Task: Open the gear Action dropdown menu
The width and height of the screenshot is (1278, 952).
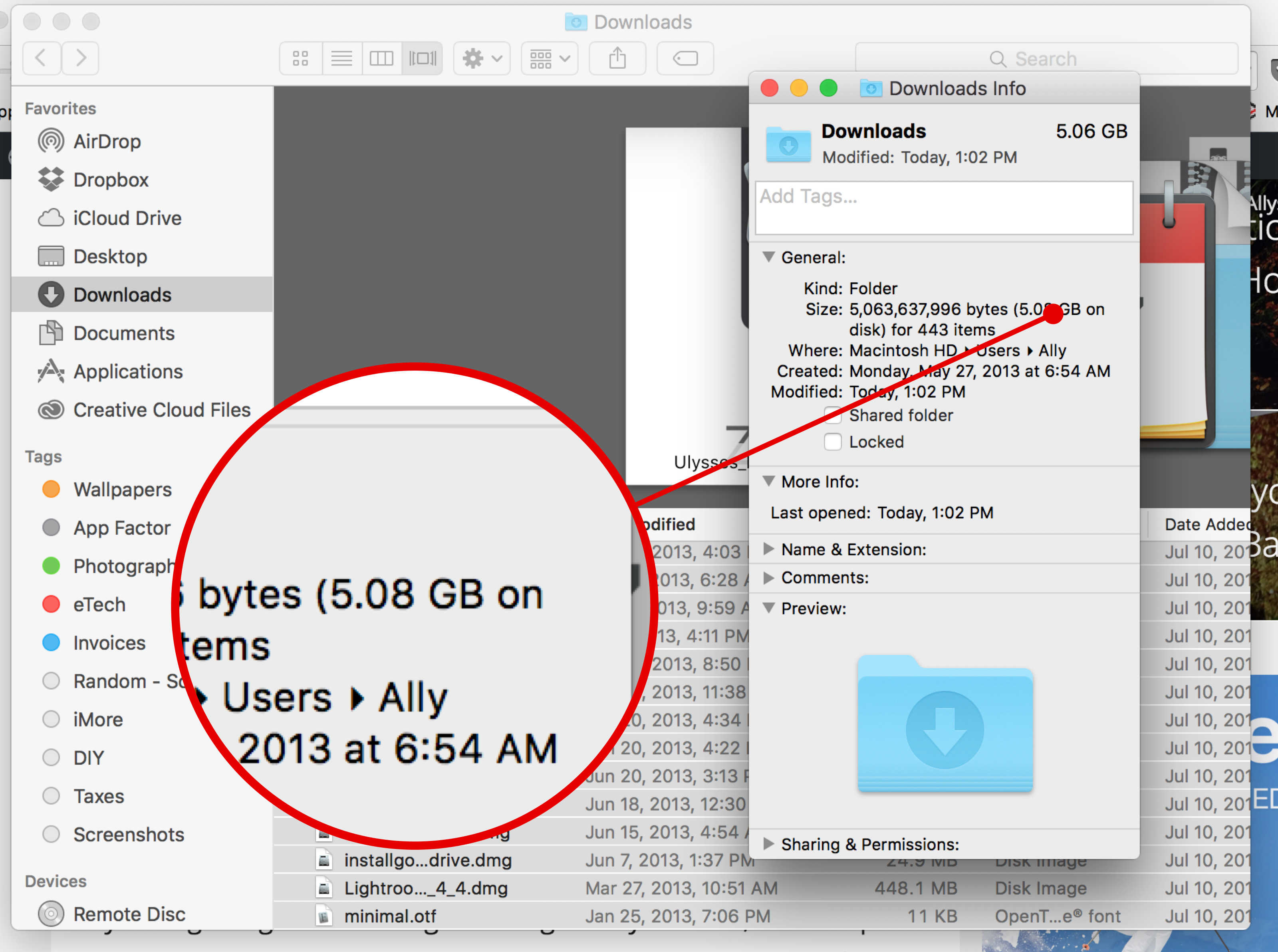Action: coord(482,58)
